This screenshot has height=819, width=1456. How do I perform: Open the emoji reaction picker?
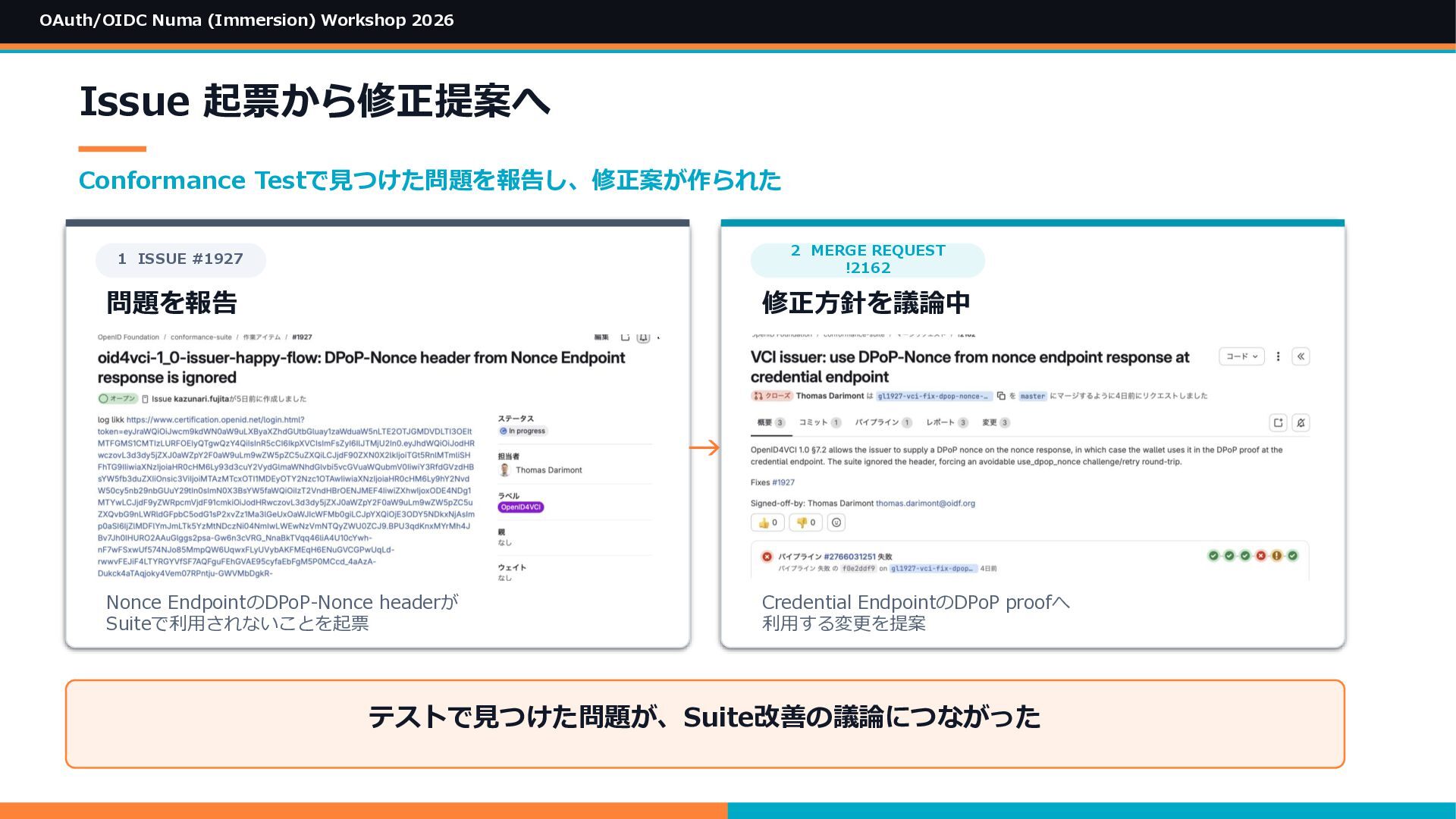(836, 522)
